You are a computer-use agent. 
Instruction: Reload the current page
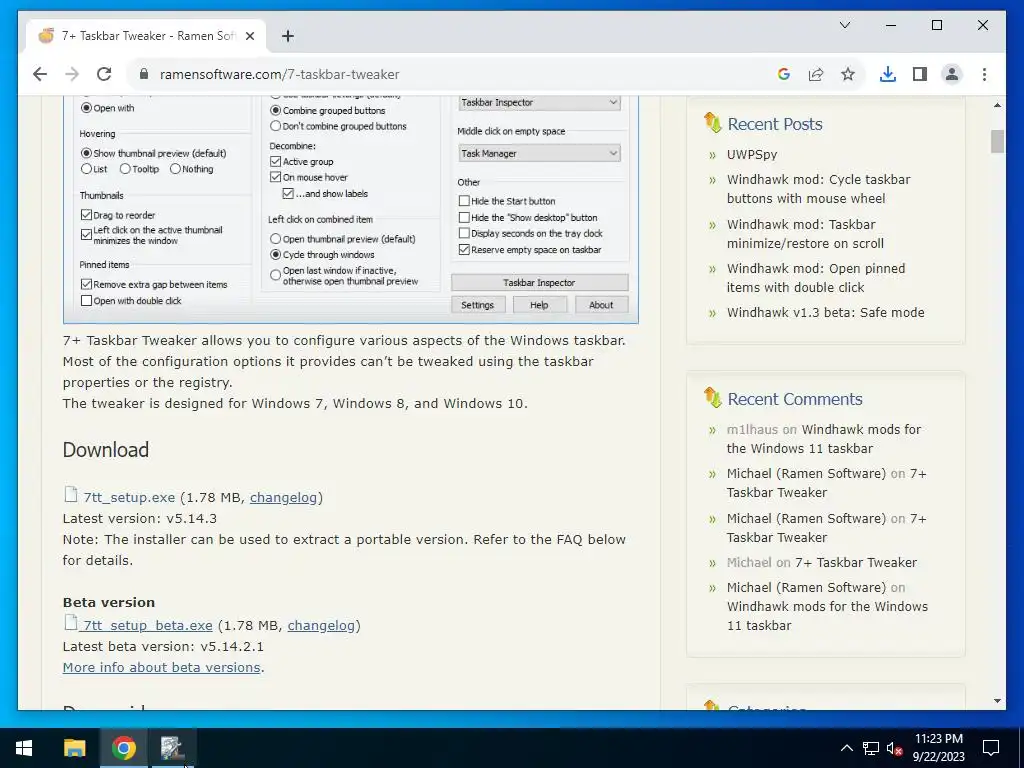pyautogui.click(x=104, y=74)
